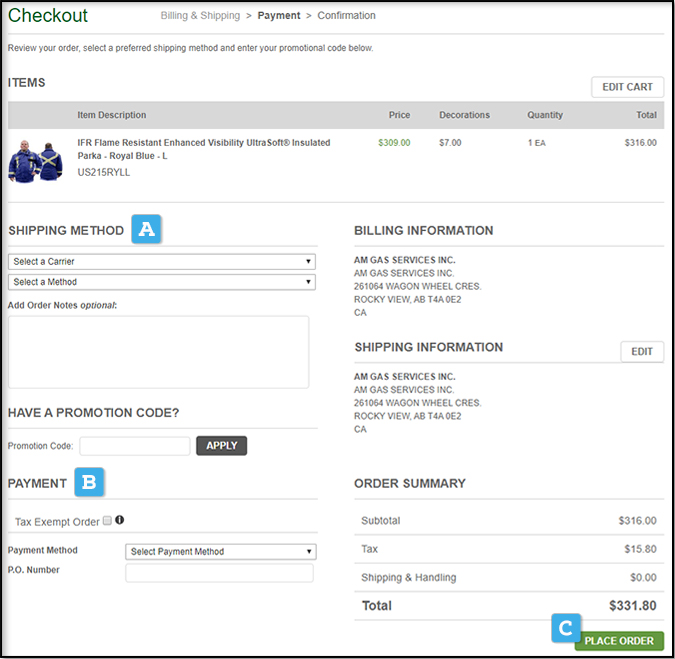Open the Select Payment Method dropdown

(x=221, y=552)
